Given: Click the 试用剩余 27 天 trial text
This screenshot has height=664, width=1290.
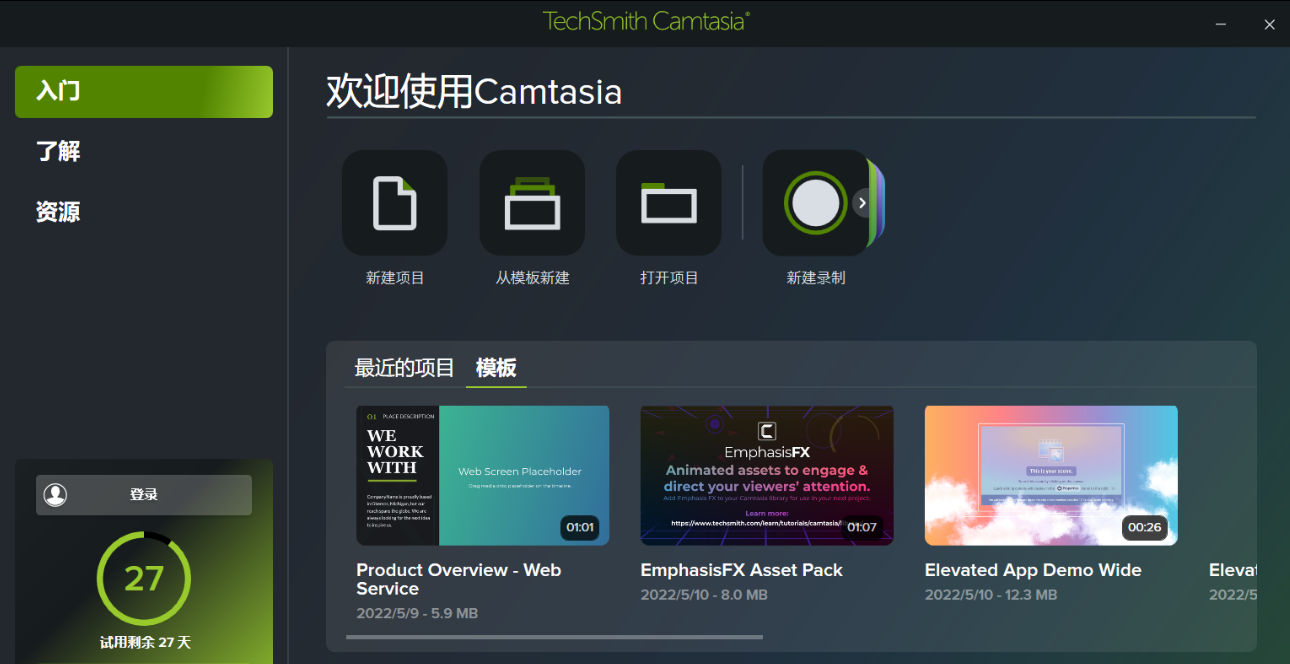Looking at the screenshot, I should pyautogui.click(x=144, y=642).
